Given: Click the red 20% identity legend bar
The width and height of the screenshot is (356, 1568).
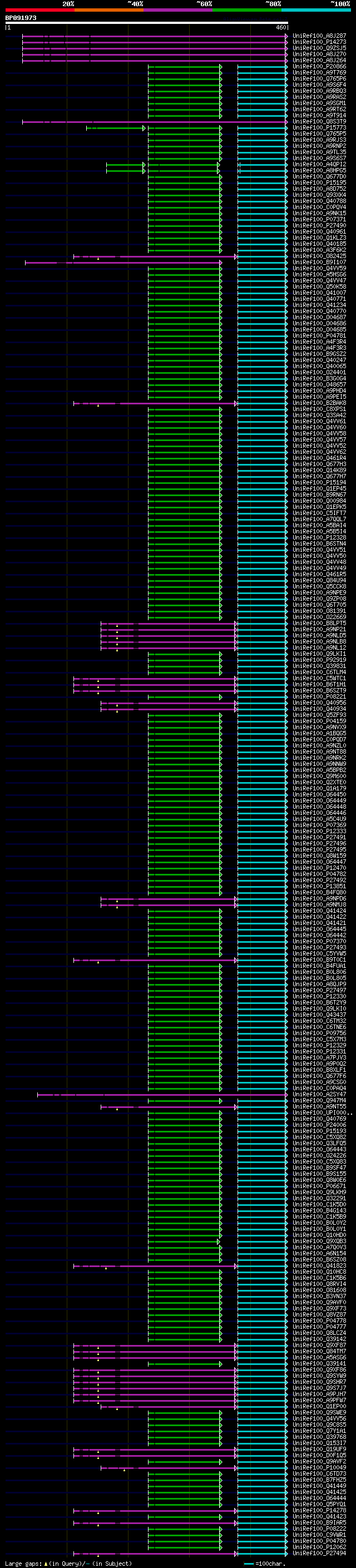Looking at the screenshot, I should tap(39, 11).
